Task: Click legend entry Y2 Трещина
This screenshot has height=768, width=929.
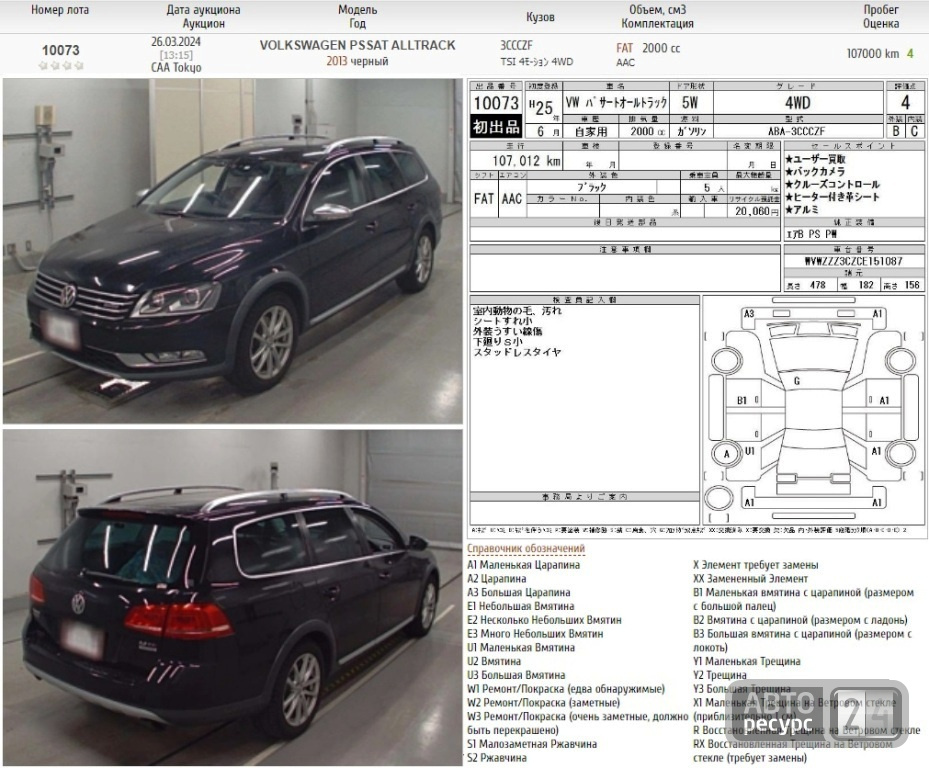Action: 720,675
